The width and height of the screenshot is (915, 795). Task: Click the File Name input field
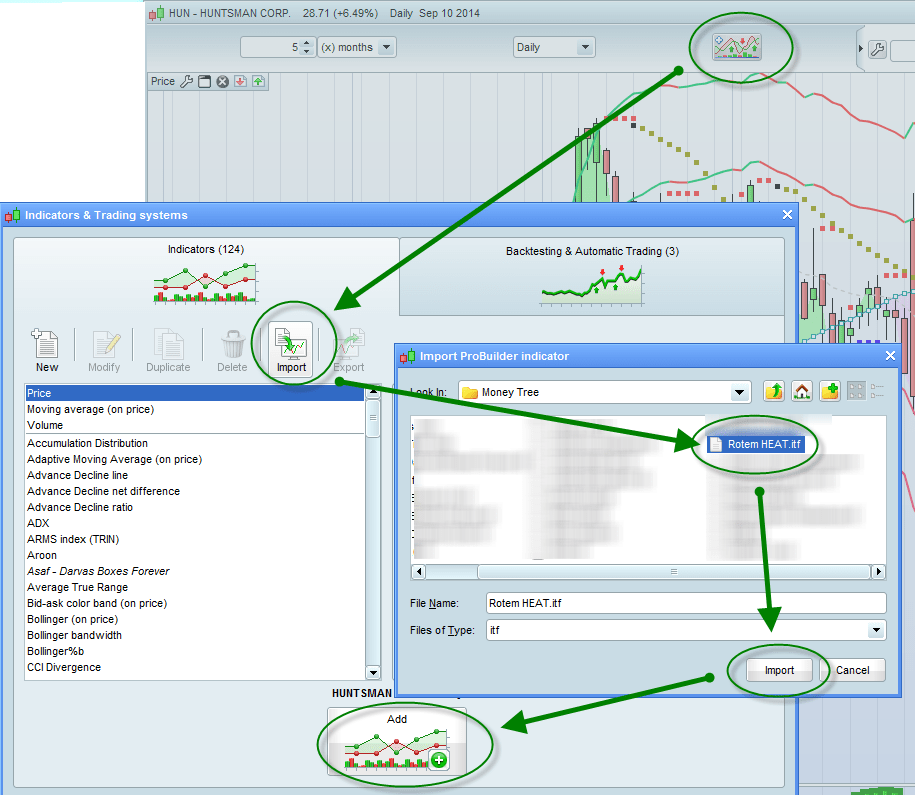tap(686, 603)
